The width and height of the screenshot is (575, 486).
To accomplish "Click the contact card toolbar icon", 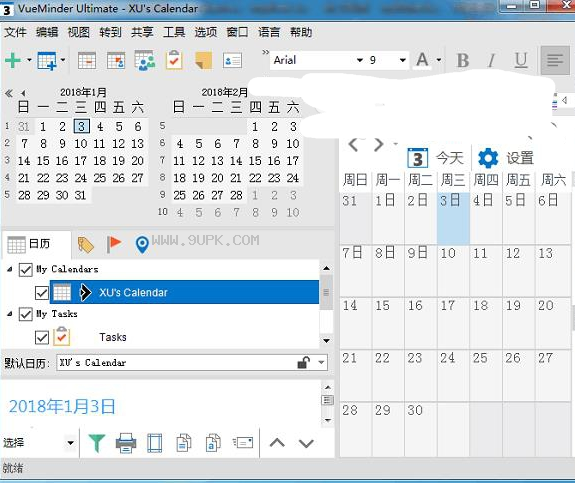I will 232,60.
